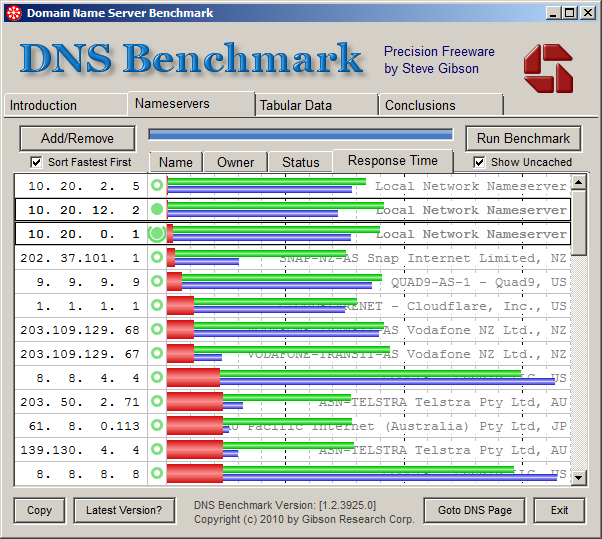The width and height of the screenshot is (602, 539).
Task: Click the blue benchmark progress bar
Action: coord(301,134)
